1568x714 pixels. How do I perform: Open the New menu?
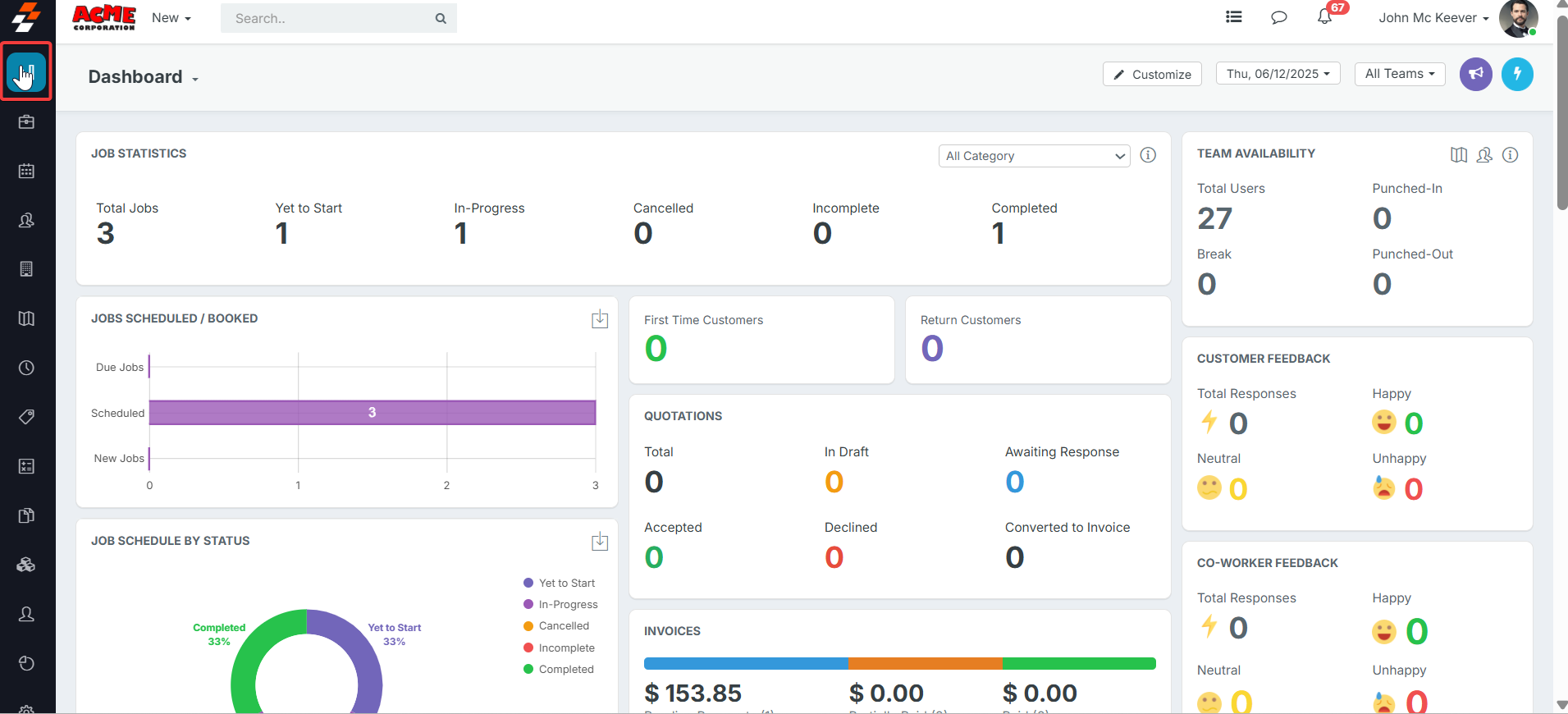click(171, 18)
